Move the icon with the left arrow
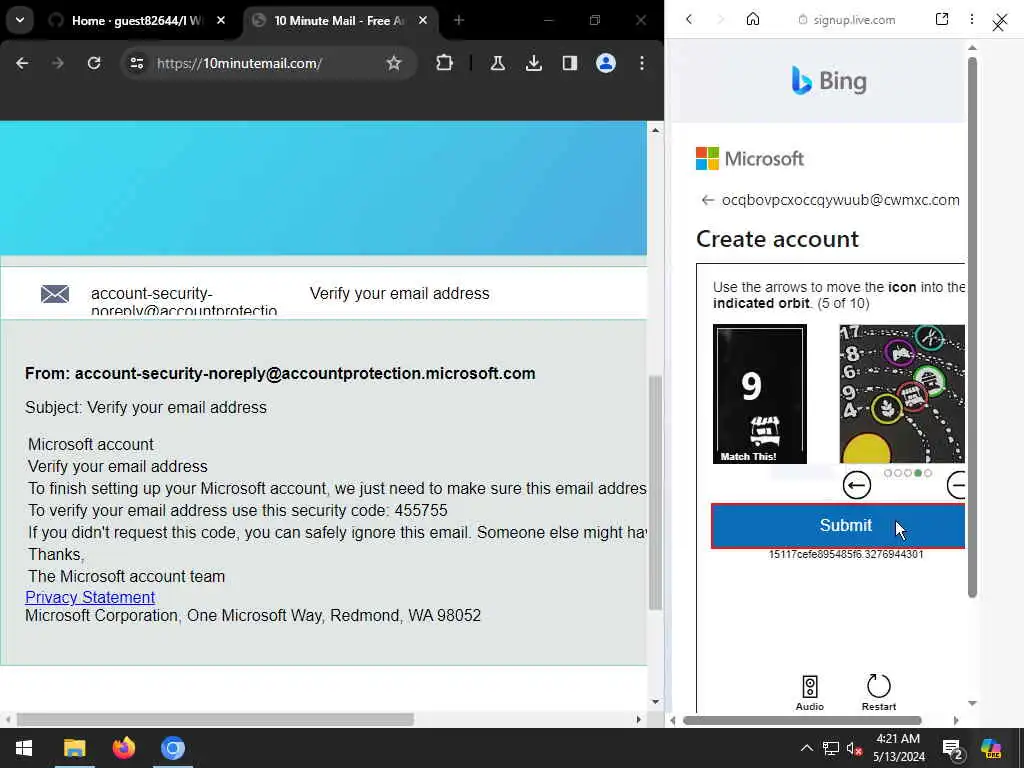Image resolution: width=1024 pixels, height=768 pixels. [x=857, y=486]
